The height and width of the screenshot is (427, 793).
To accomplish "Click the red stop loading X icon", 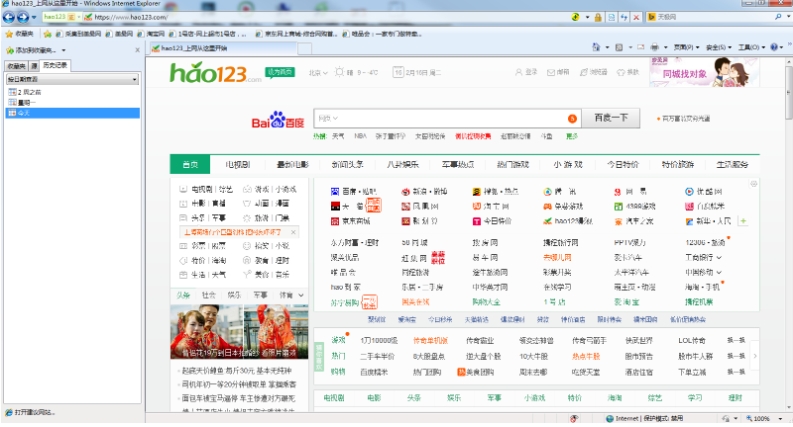I will pyautogui.click(x=636, y=17).
